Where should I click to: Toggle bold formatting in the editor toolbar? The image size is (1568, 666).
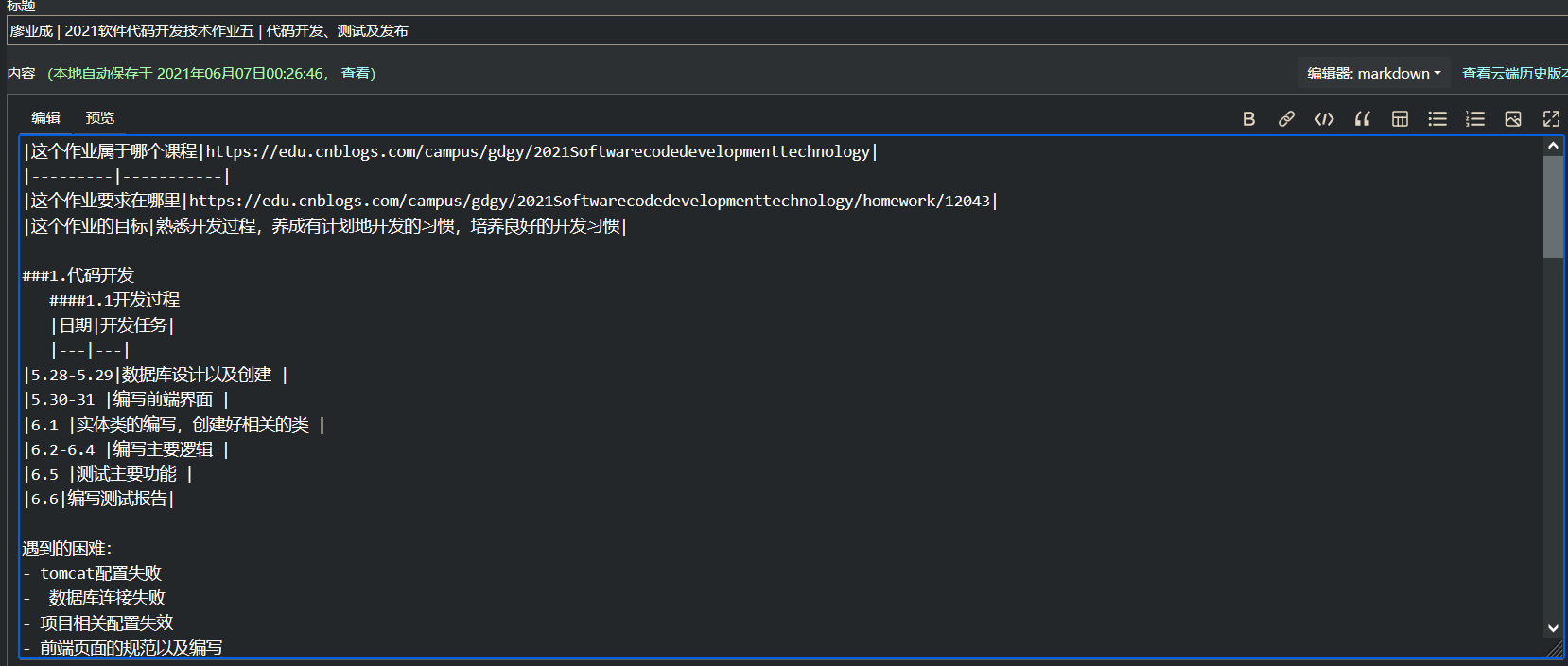pyautogui.click(x=1248, y=119)
